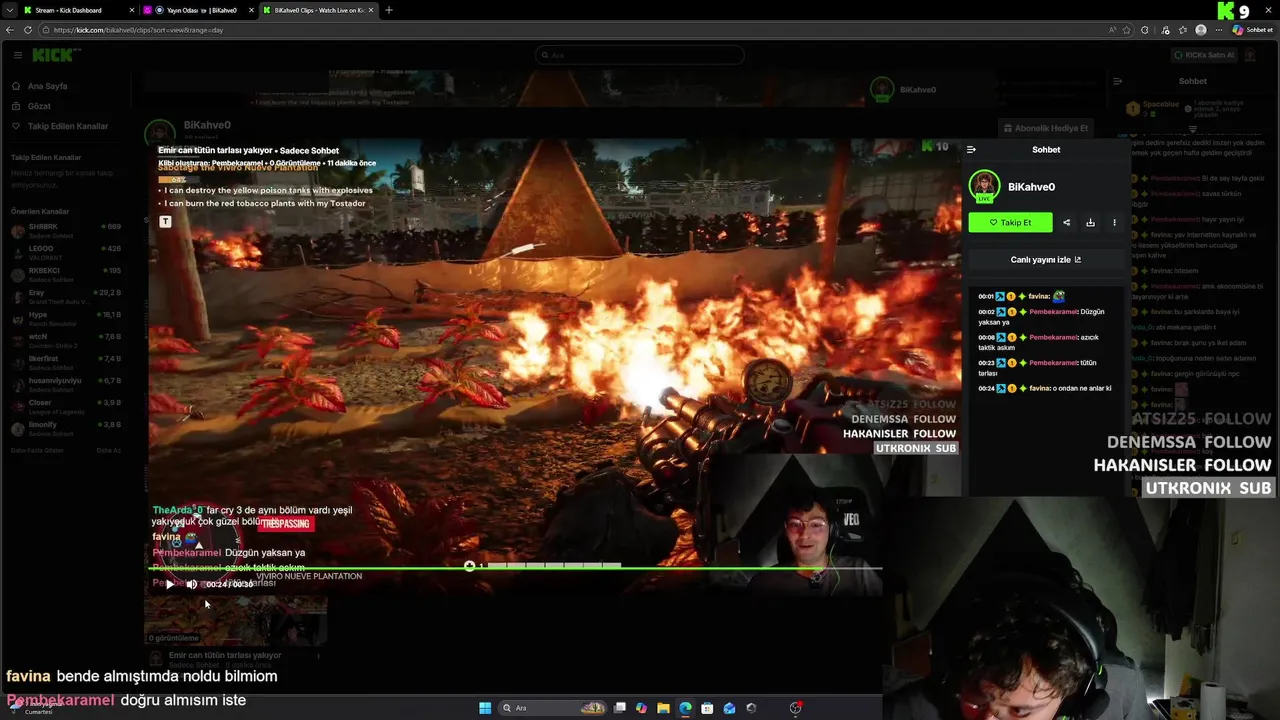Viewport: 1280px width, 720px height.
Task: Open the Edge Sohbet et Copilot button
Action: tap(1254, 30)
